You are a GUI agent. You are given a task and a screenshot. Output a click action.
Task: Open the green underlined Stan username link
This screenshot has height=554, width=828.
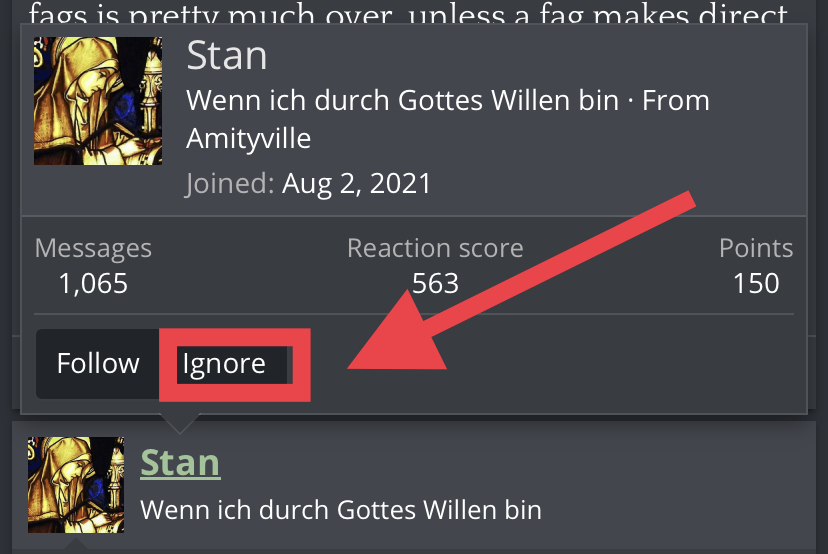coord(180,463)
